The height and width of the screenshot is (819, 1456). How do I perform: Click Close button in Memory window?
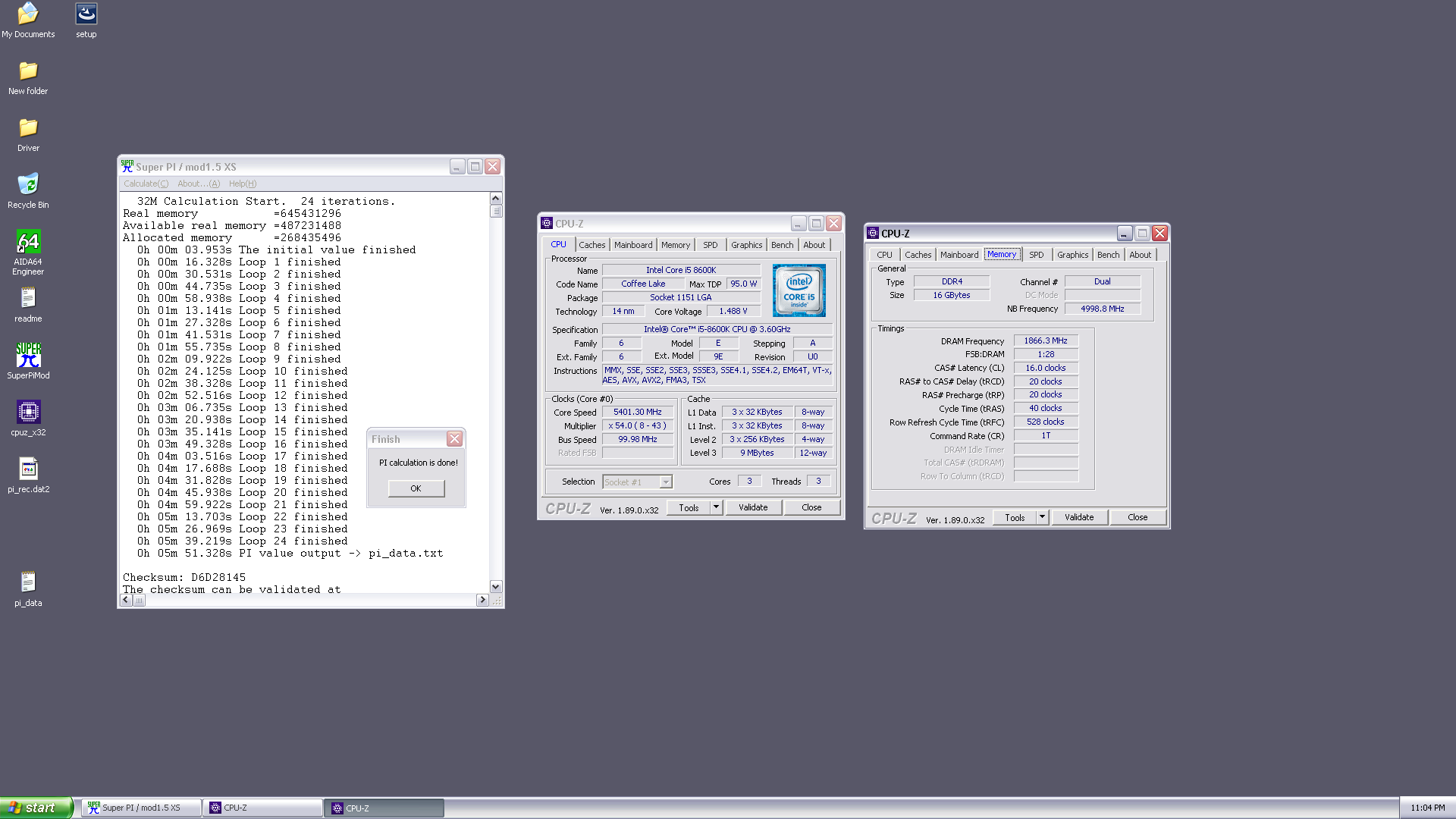(x=1137, y=517)
